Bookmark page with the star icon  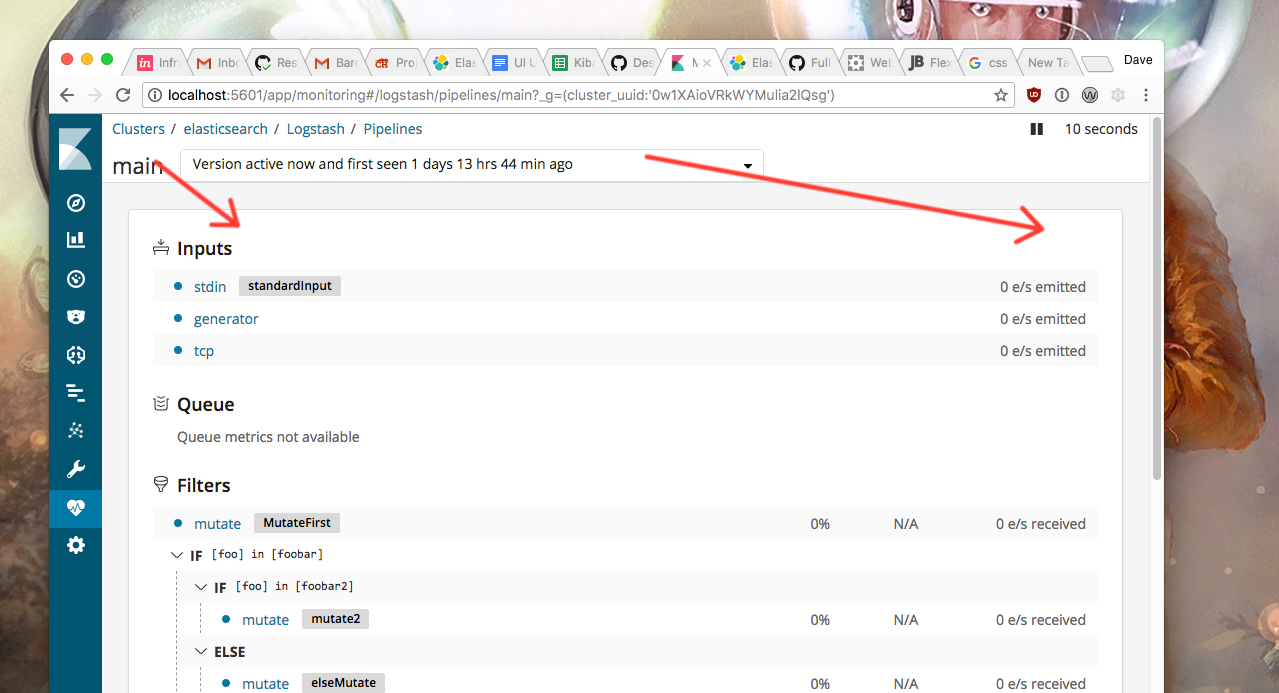(x=1001, y=95)
